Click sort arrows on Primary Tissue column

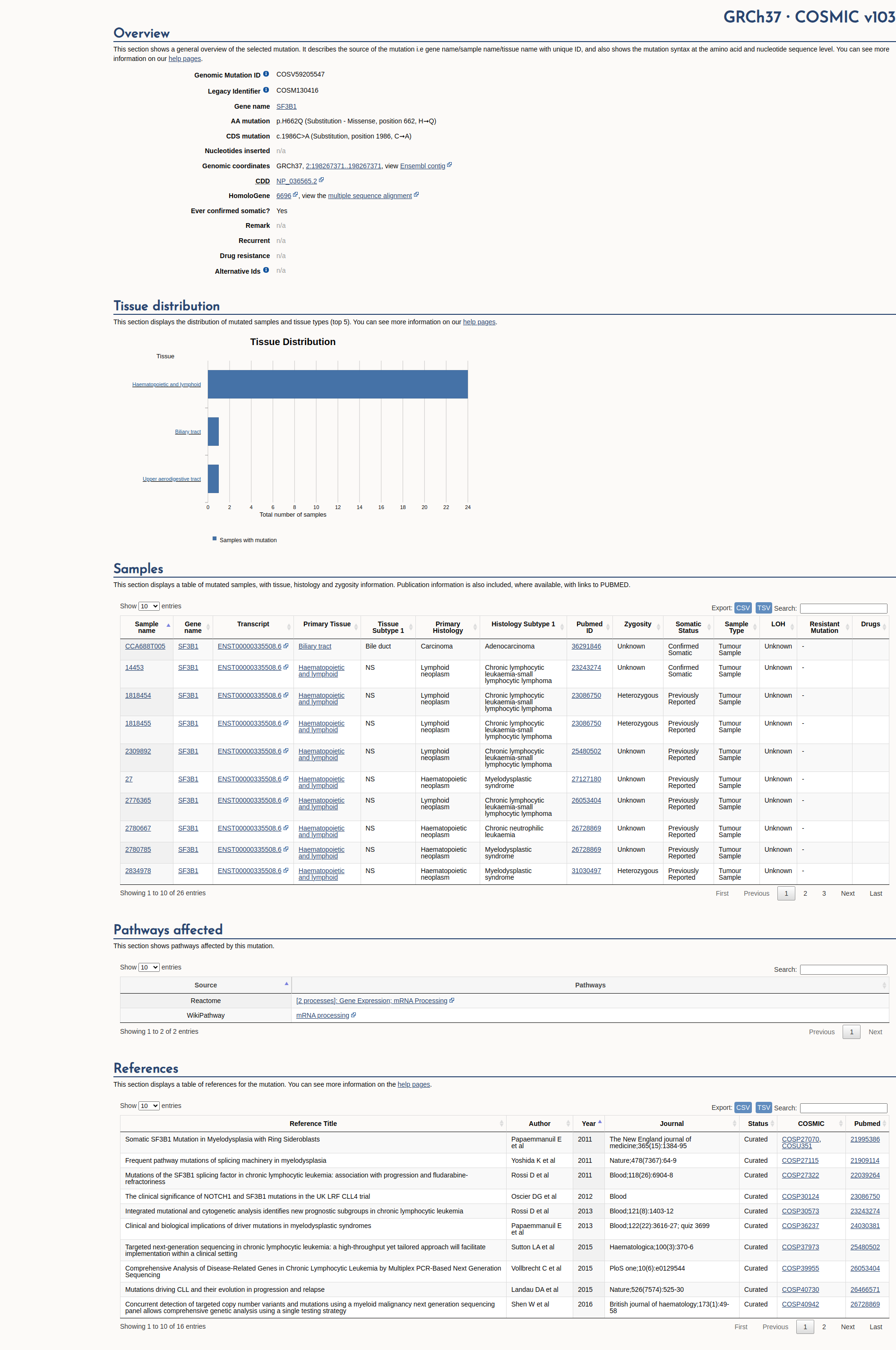(x=356, y=627)
